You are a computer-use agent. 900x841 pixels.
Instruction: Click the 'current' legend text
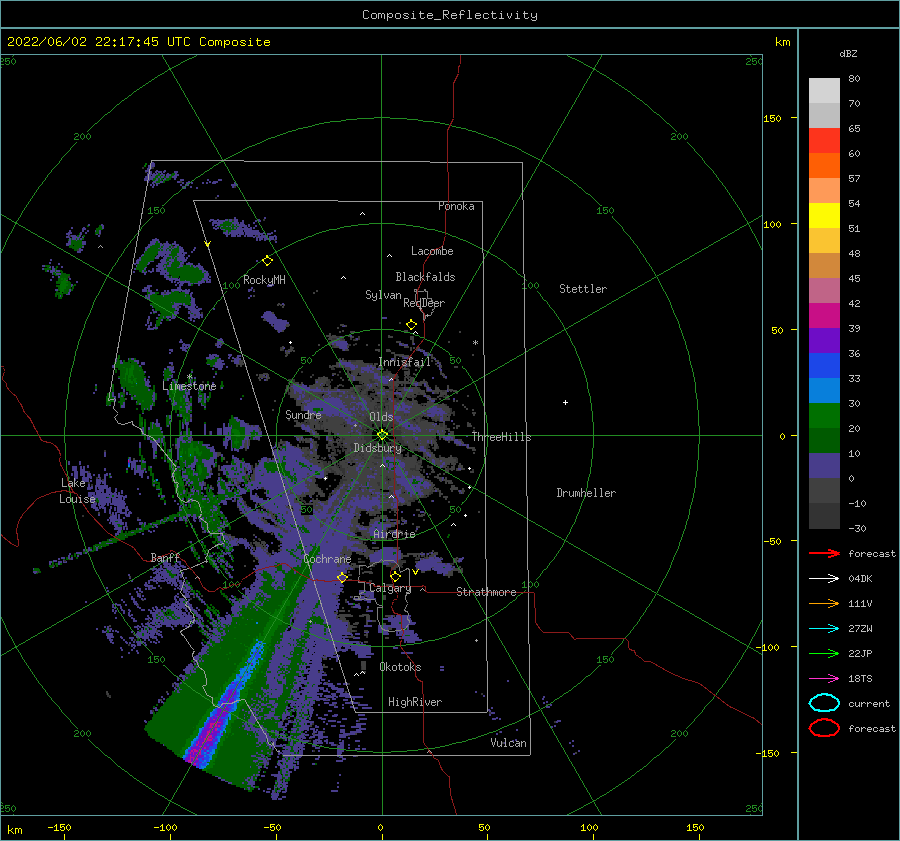[x=869, y=704]
